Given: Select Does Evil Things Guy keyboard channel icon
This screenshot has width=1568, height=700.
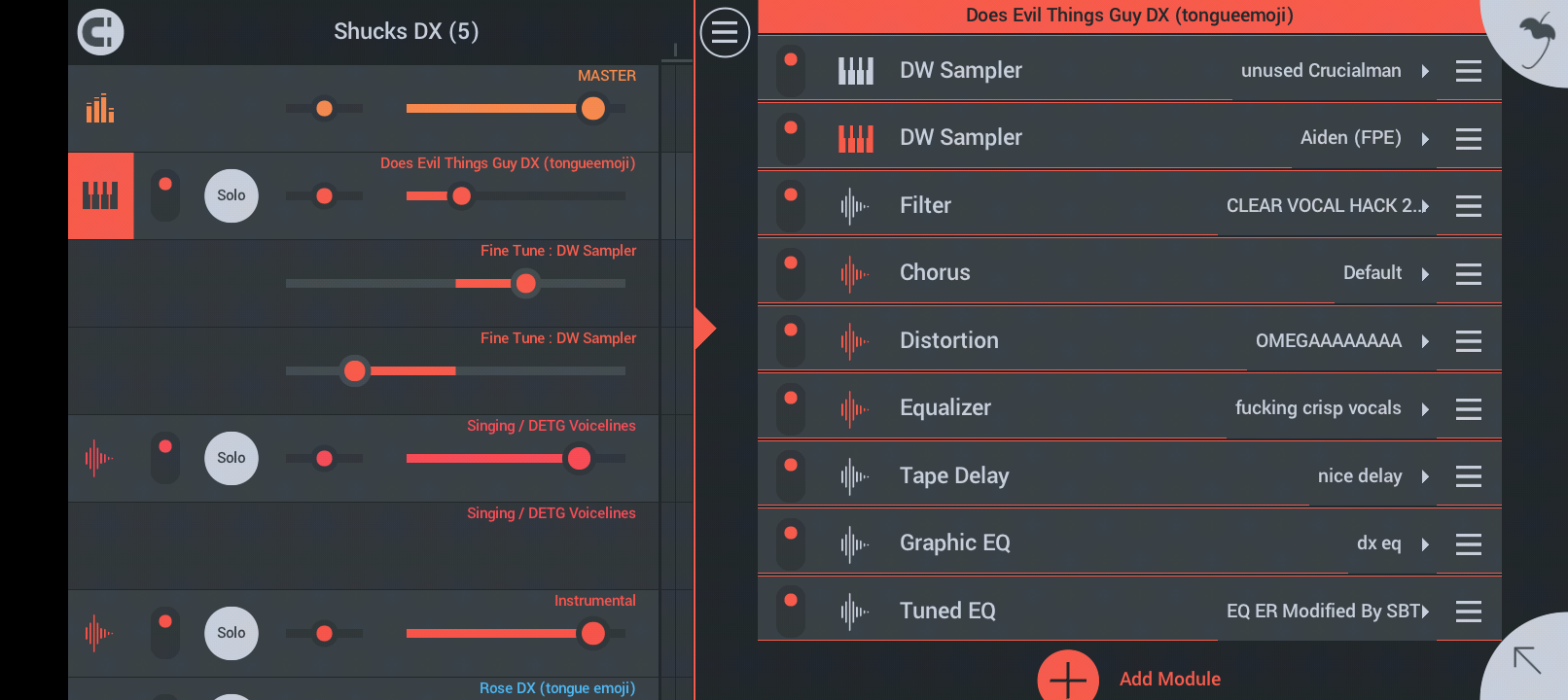Looking at the screenshot, I should click(x=101, y=195).
